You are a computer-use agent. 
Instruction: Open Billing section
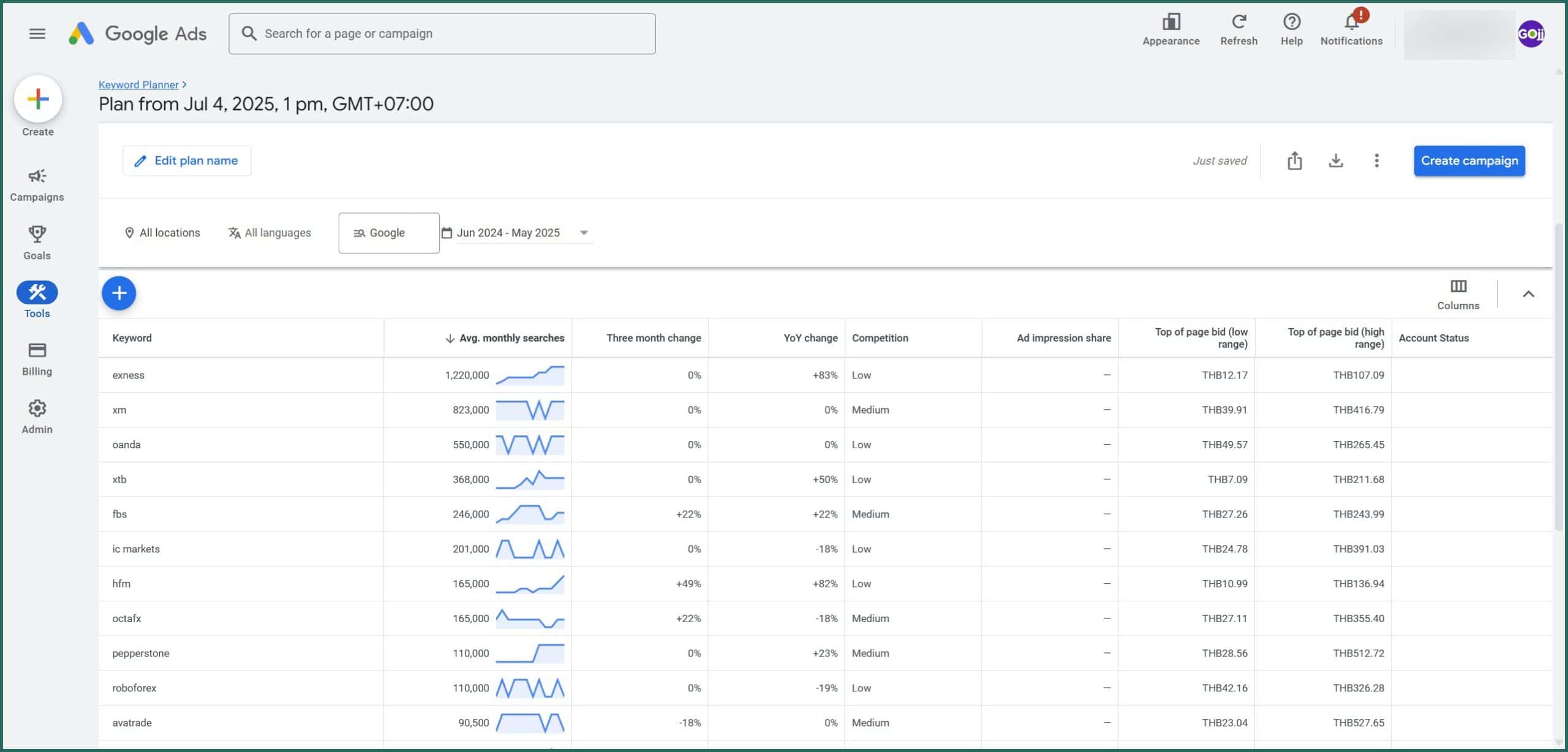point(37,359)
